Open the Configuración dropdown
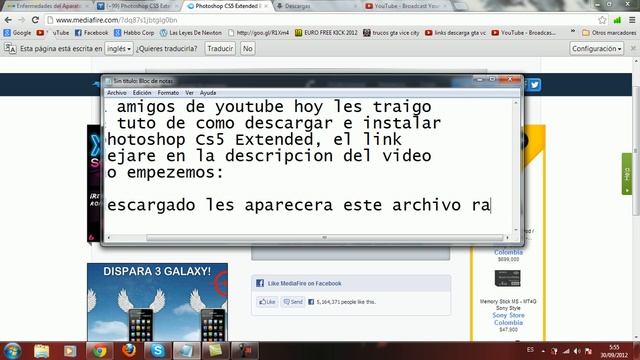640x360 pixels. click(x=596, y=48)
